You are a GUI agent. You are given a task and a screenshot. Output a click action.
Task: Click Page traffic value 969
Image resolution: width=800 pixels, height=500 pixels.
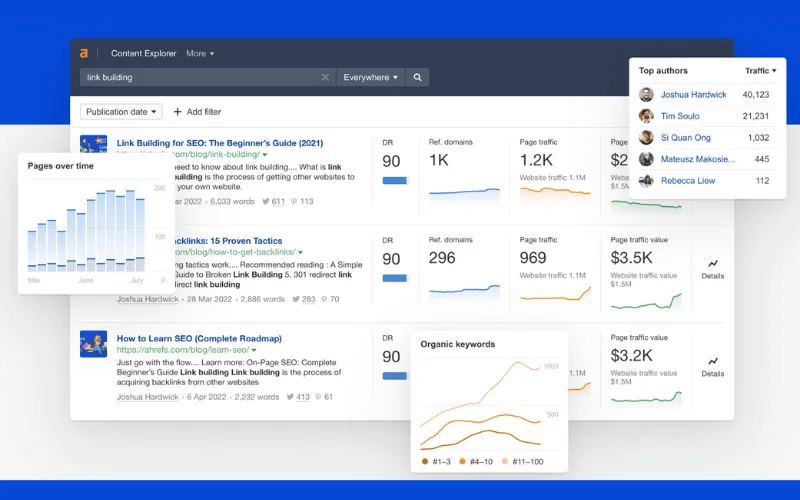[x=533, y=258]
